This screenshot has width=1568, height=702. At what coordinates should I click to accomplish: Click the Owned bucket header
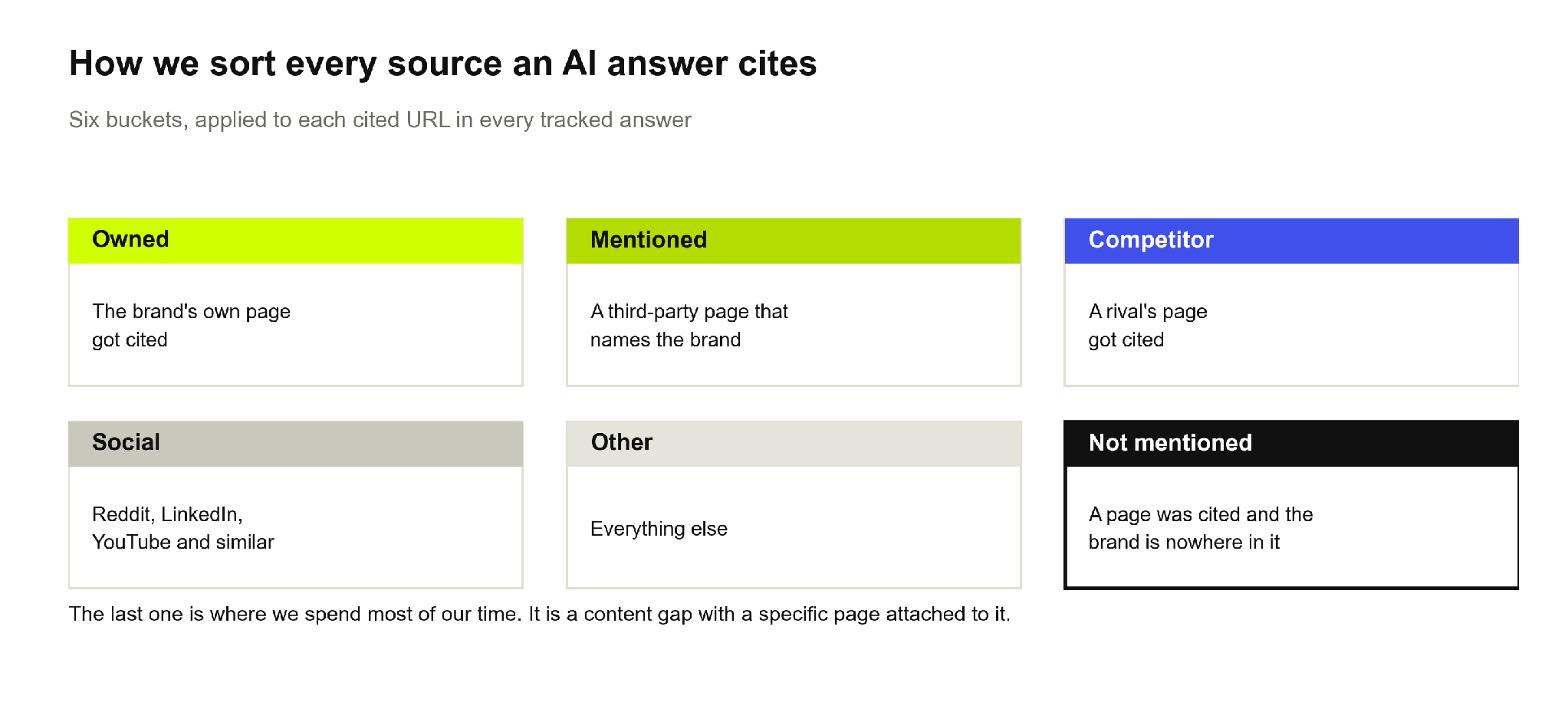click(296, 241)
